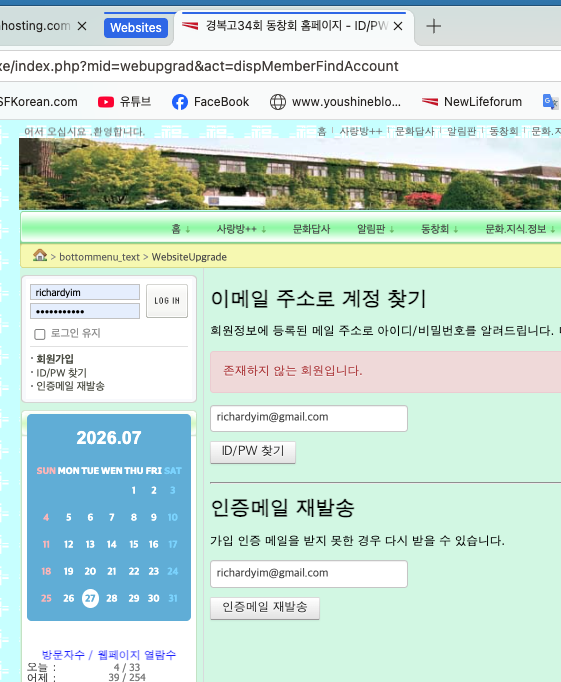Select day 1 on the calendar

[x=134, y=490]
